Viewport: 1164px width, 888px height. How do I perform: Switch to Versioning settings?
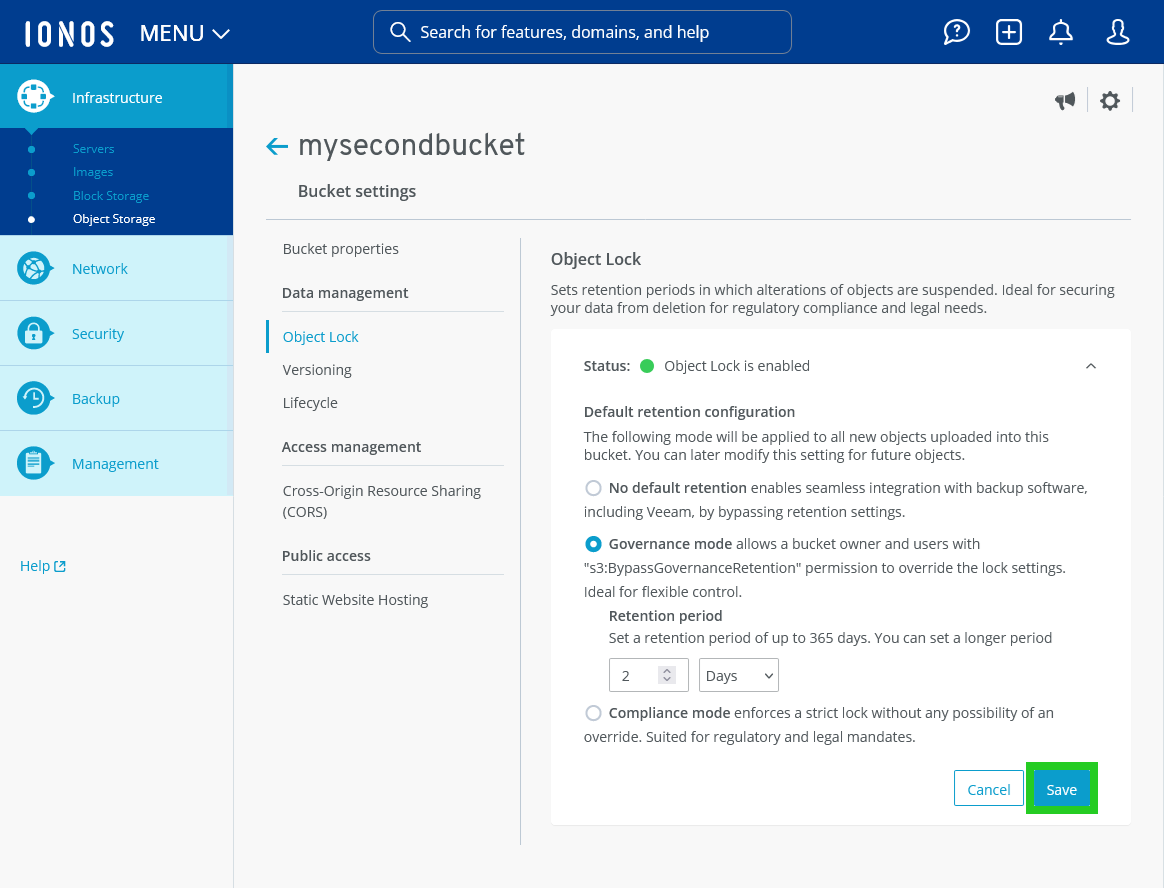click(x=317, y=369)
